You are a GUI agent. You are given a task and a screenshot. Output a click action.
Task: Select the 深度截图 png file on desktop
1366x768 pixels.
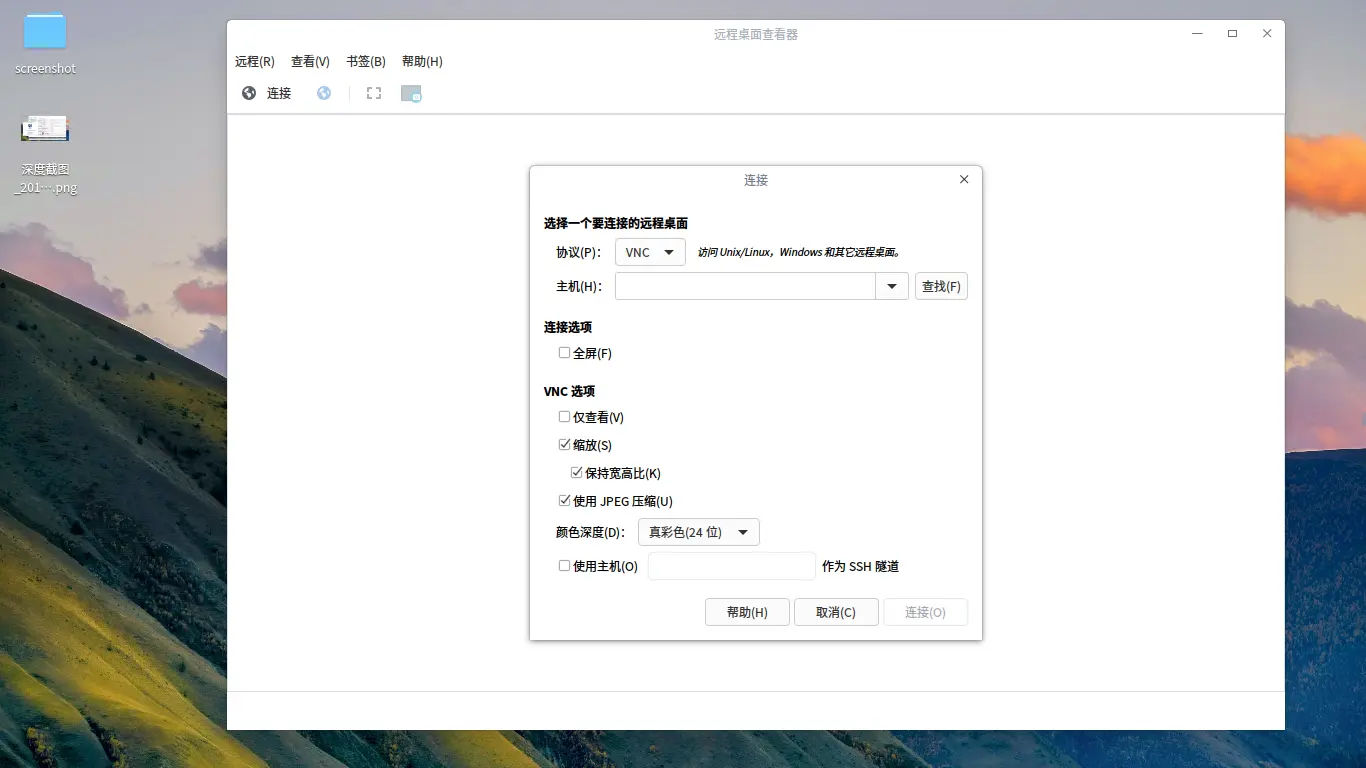pos(44,128)
